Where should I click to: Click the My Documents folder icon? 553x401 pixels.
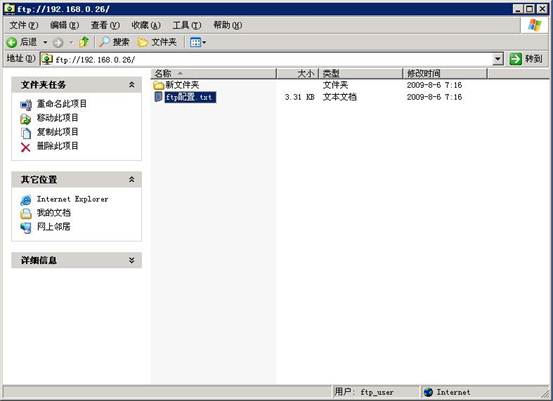pyautogui.click(x=26, y=214)
